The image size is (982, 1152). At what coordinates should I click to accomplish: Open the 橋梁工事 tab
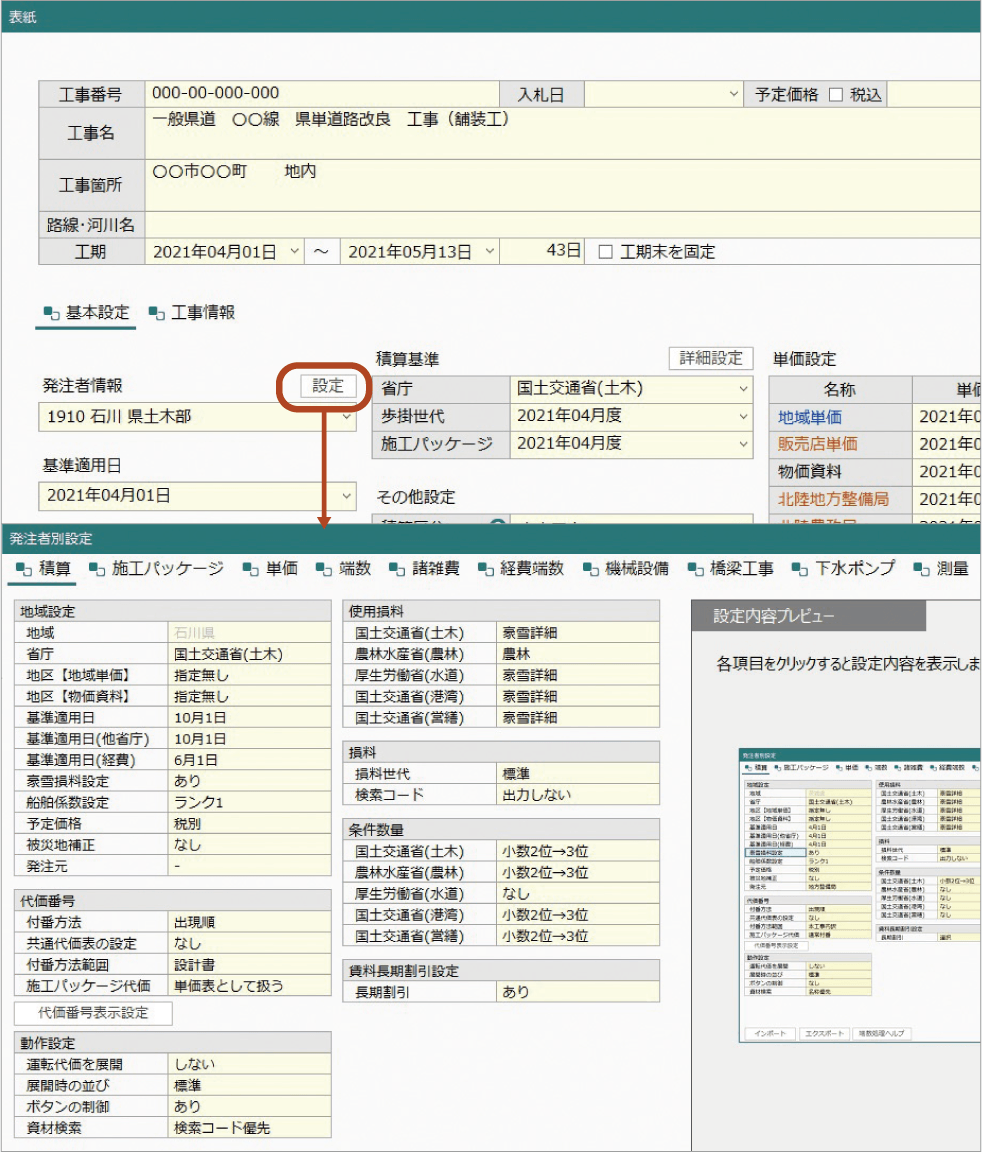[732, 569]
